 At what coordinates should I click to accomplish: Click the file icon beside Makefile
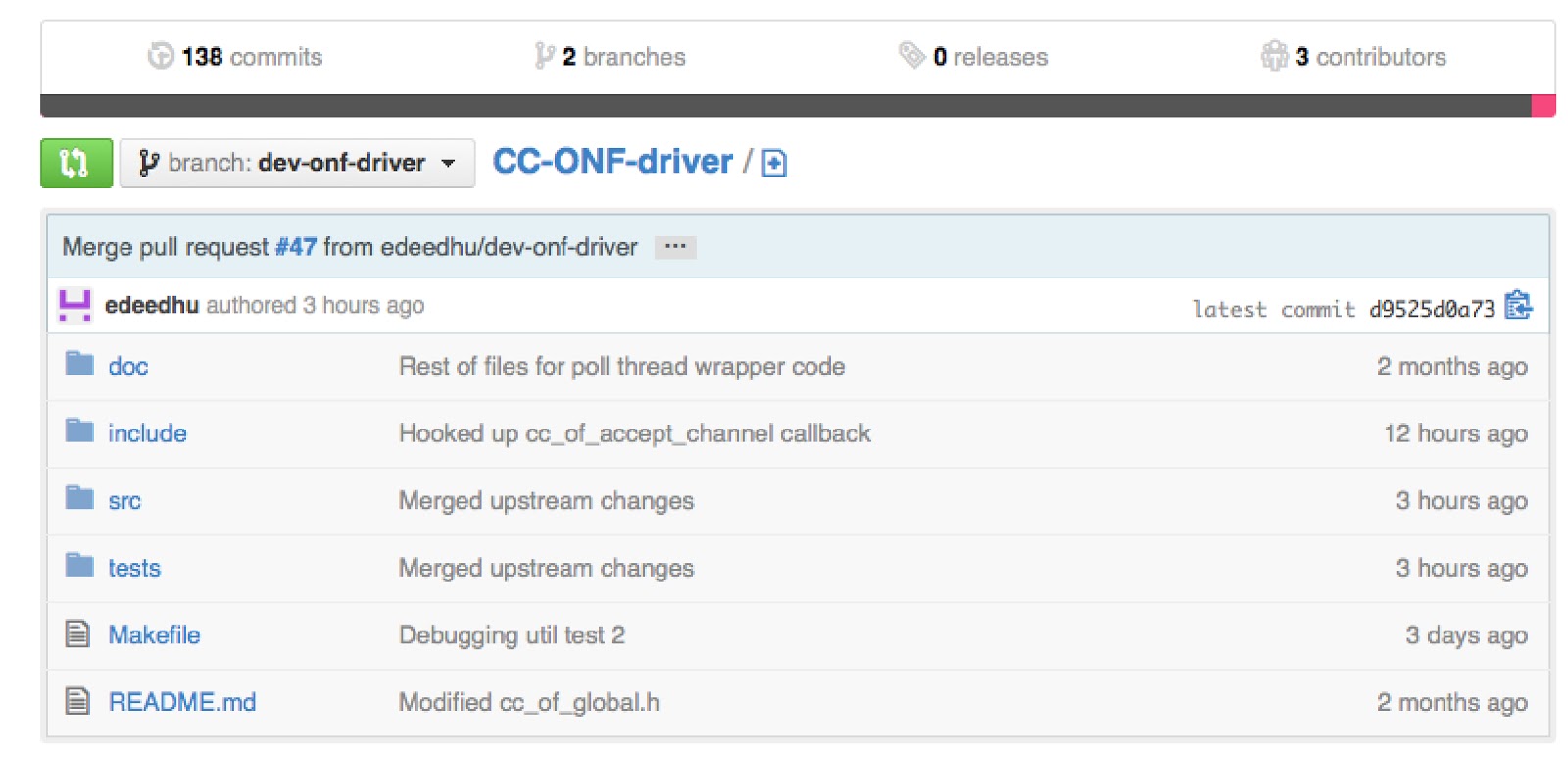coord(77,633)
